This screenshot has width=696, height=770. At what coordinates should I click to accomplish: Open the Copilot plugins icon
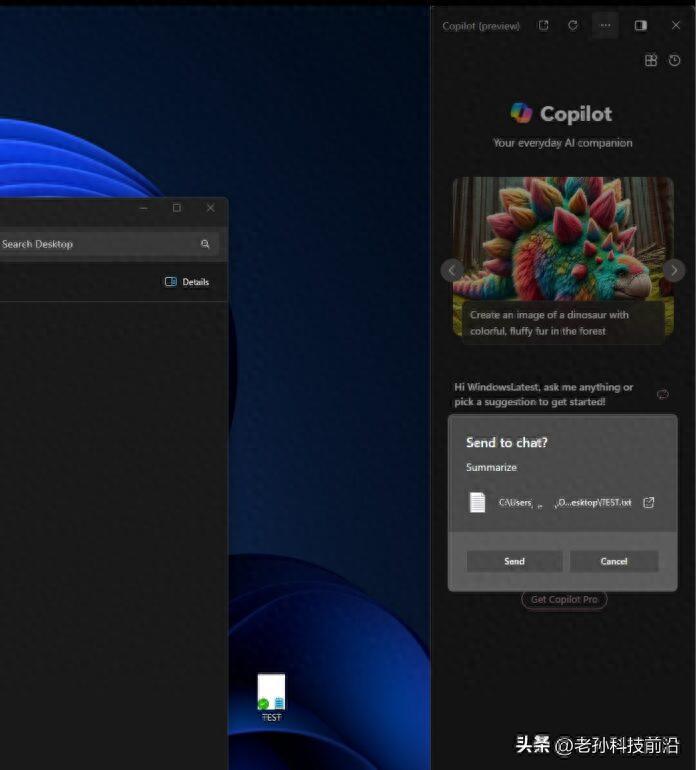click(x=651, y=60)
